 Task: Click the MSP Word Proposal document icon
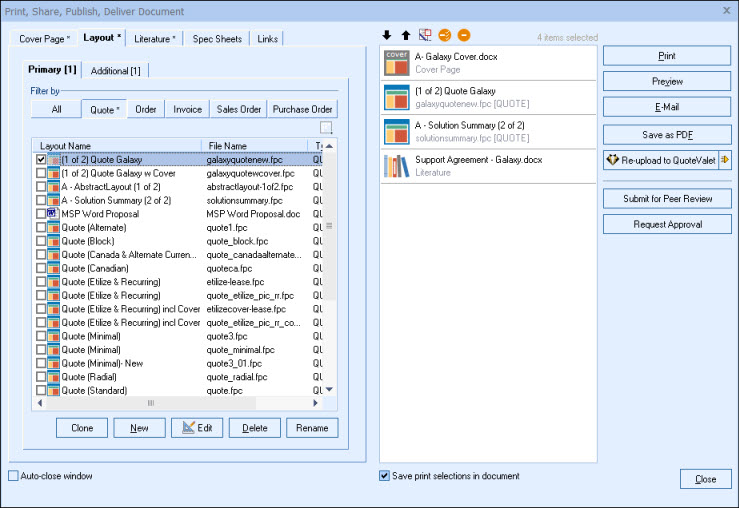click(x=53, y=214)
